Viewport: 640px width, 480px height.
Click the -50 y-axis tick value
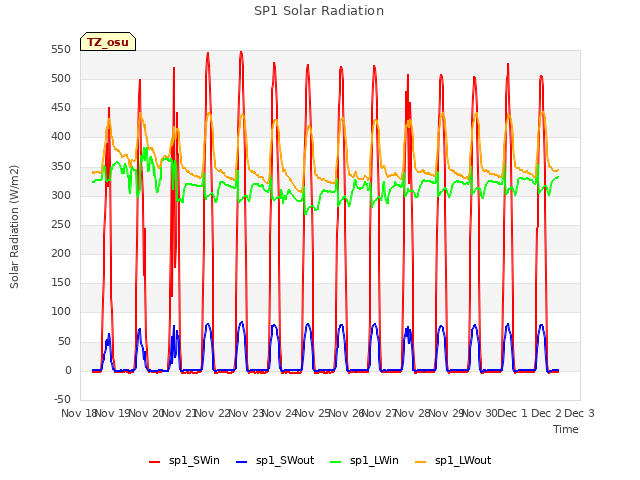(62, 399)
